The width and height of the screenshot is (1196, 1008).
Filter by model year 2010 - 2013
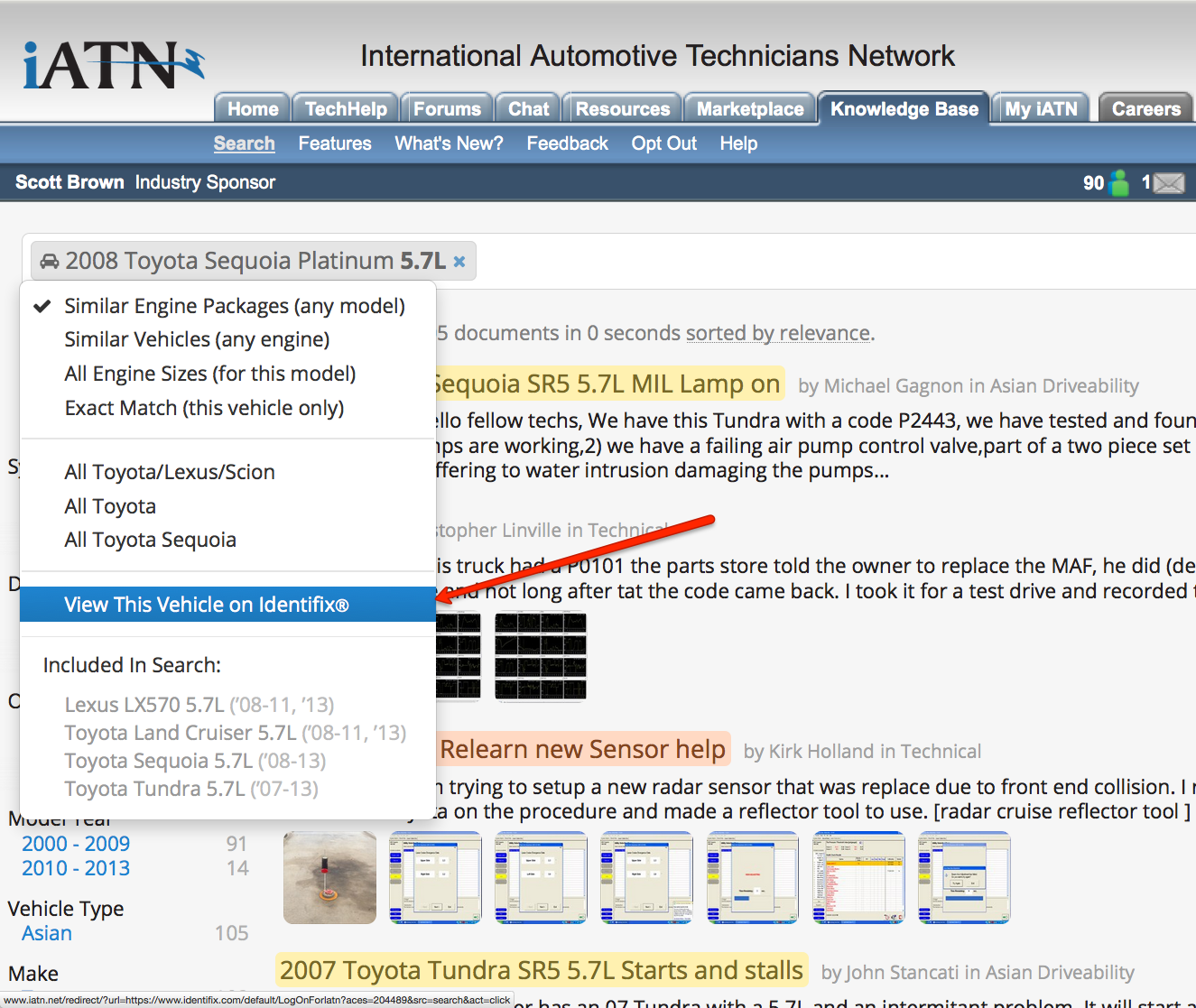click(x=76, y=868)
